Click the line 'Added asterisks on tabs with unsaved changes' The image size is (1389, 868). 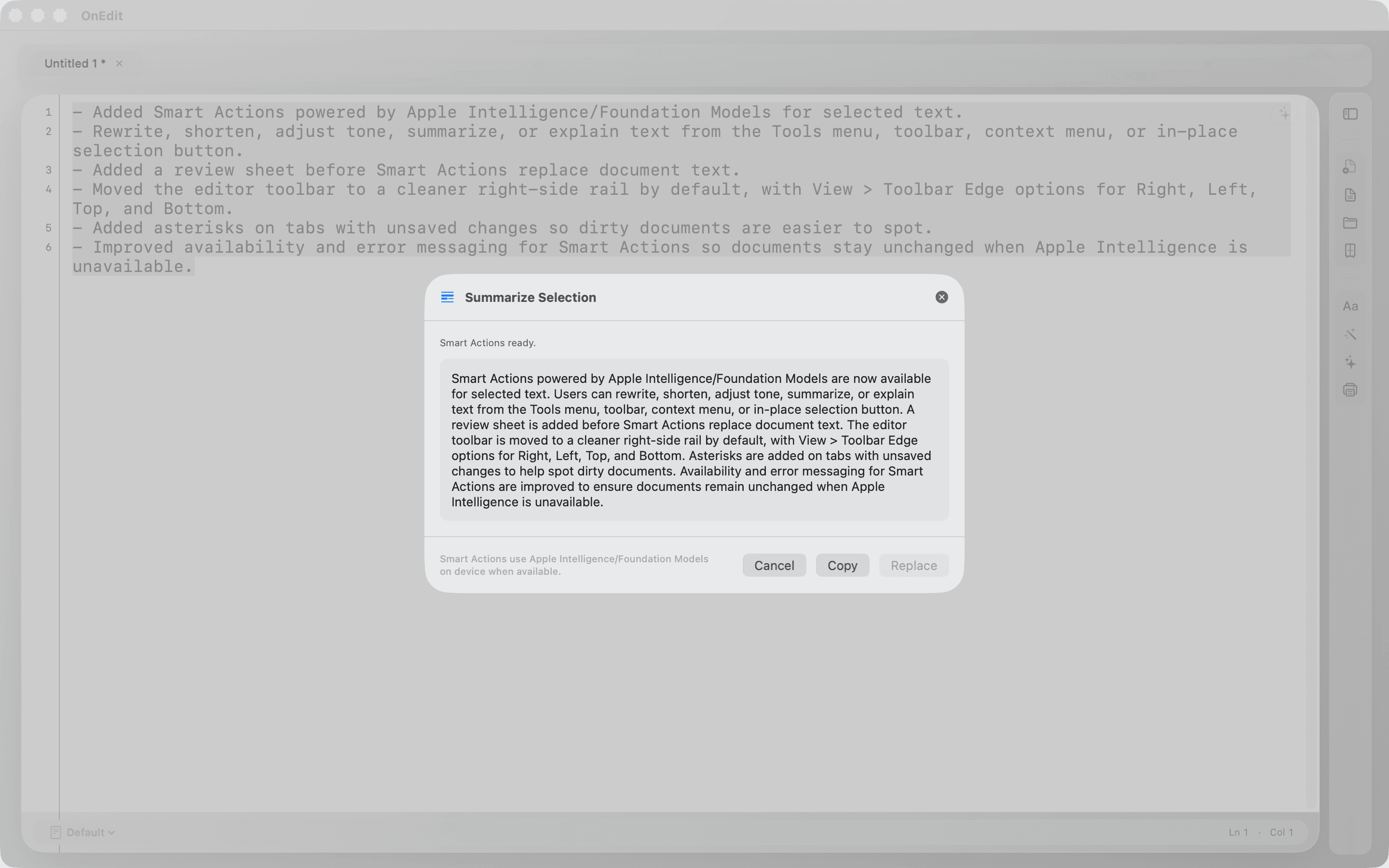(x=502, y=229)
